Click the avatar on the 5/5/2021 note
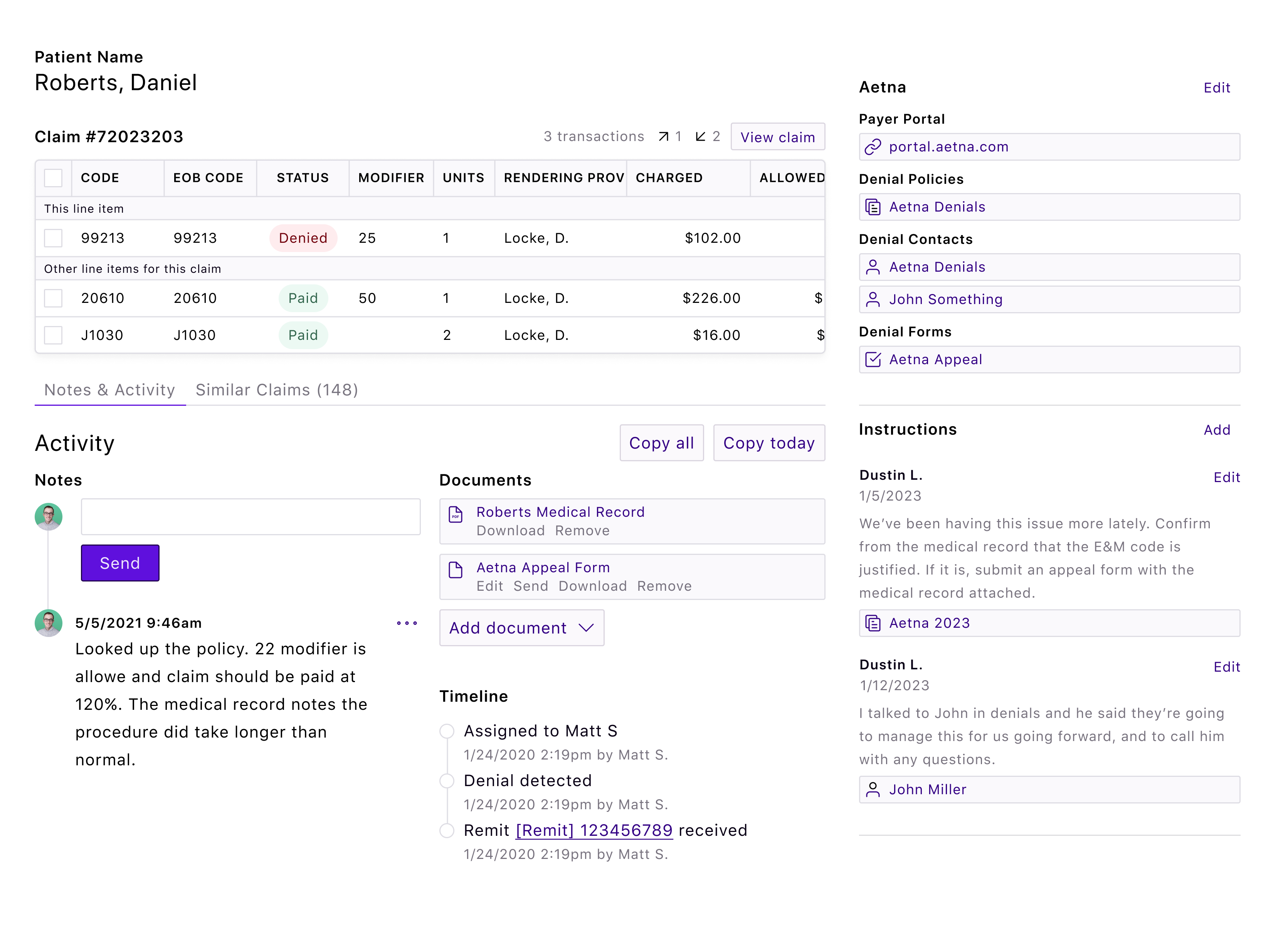 [x=48, y=623]
